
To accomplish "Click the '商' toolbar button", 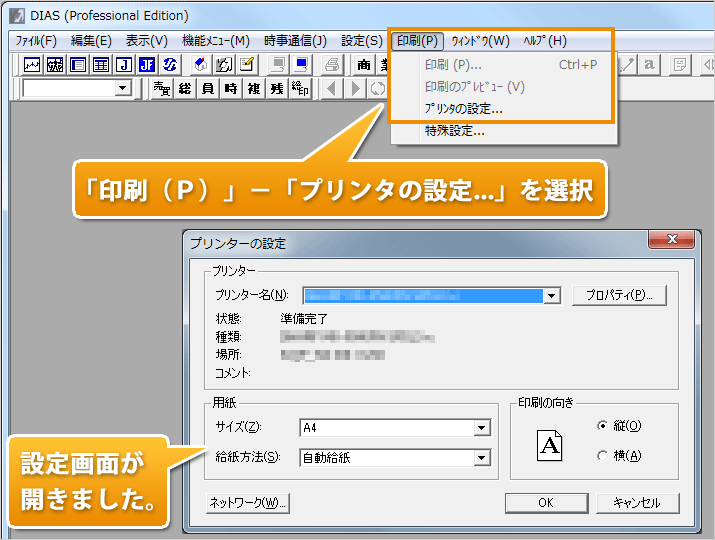I will pyautogui.click(x=363, y=65).
